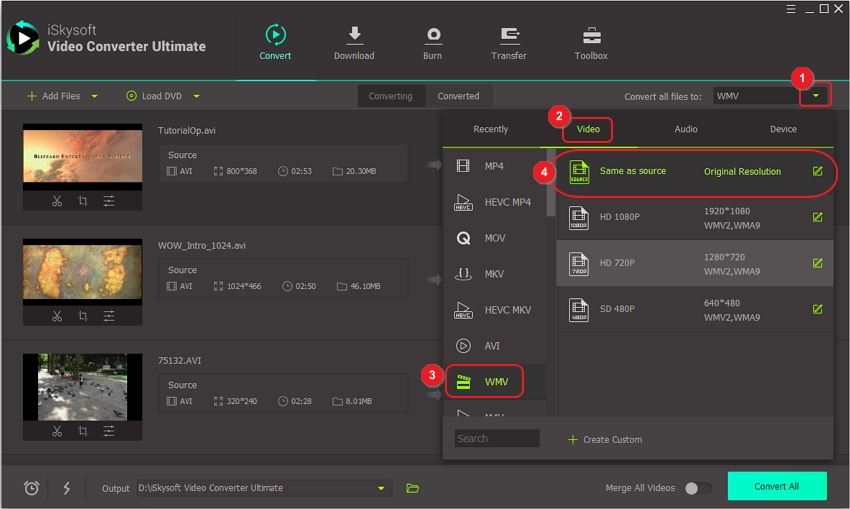The width and height of the screenshot is (850, 509).
Task: Click the format Search input field
Action: pos(497,438)
